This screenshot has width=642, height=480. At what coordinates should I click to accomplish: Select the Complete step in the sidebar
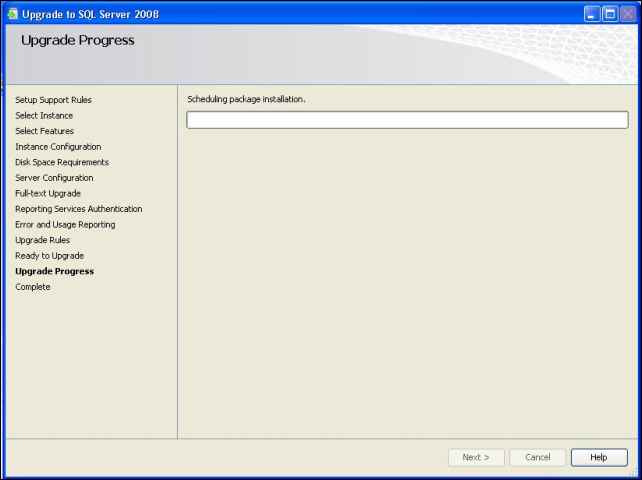click(33, 287)
